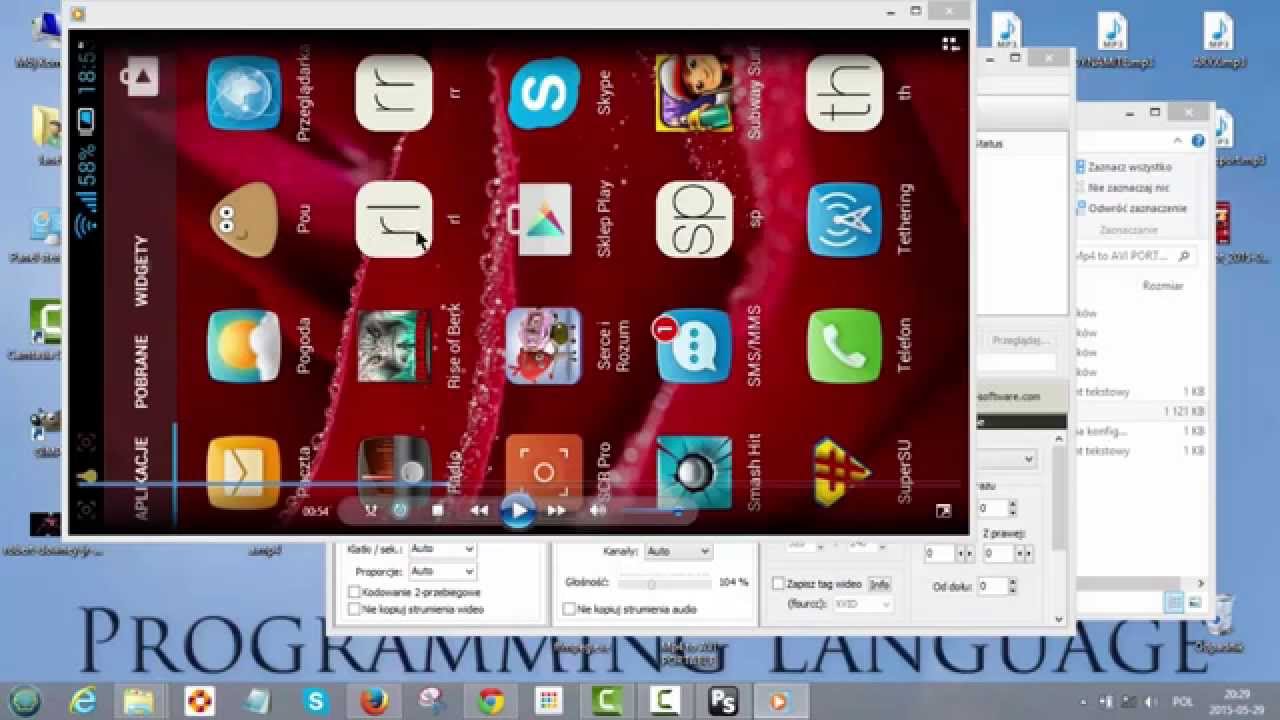Select the top-middle MP3 desktop file
The height and width of the screenshot is (720, 1280).
pos(1112,40)
